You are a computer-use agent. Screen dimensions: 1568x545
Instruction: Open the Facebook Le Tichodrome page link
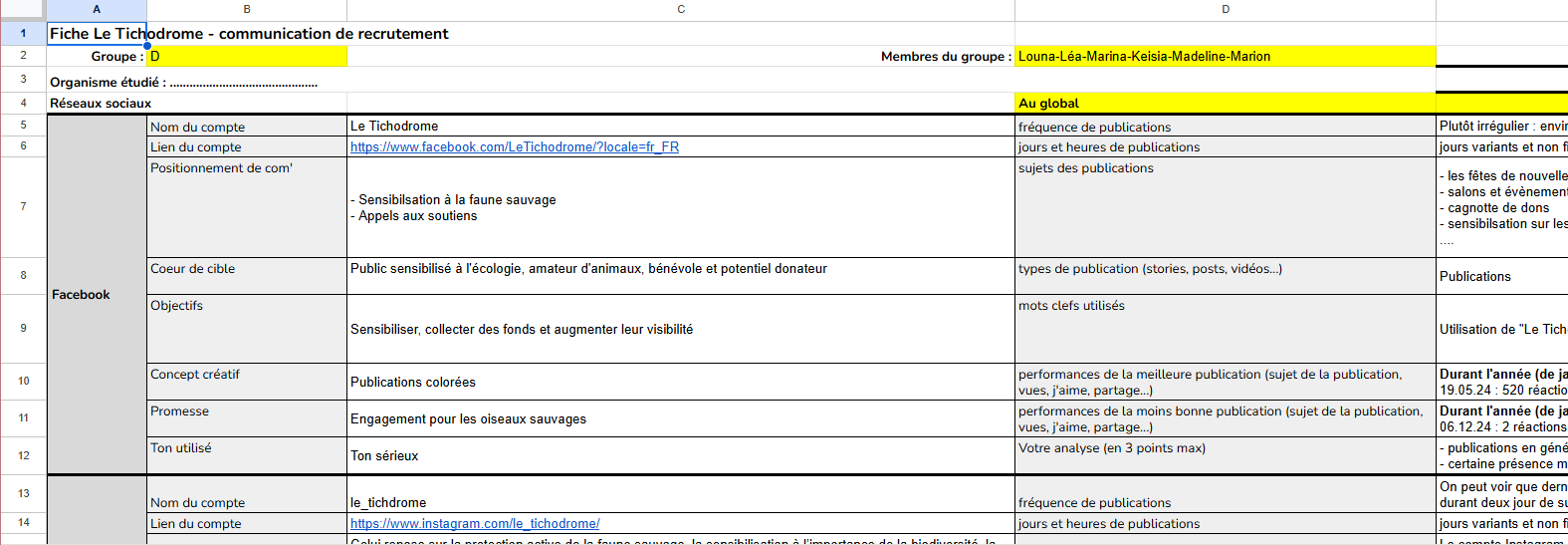pos(514,147)
